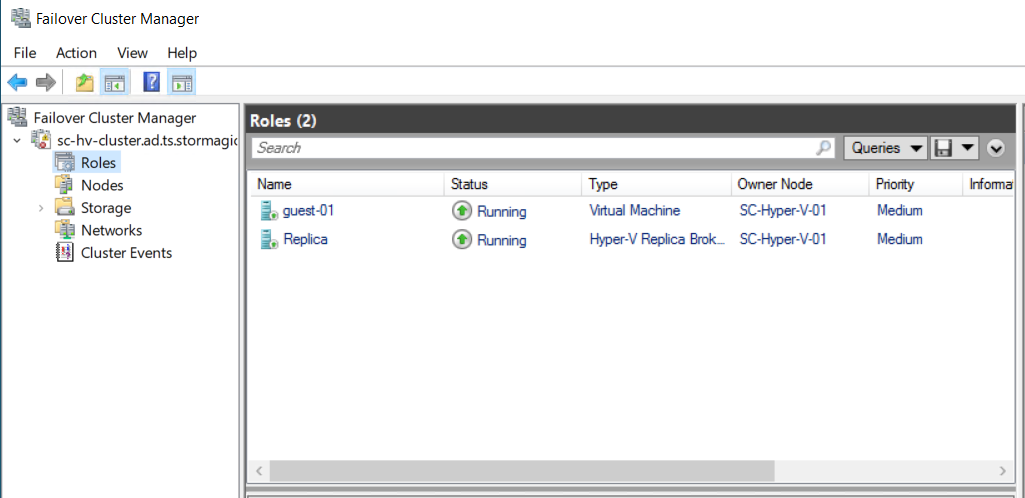The width and height of the screenshot is (1025, 498).
Task: Open Help via blue question mark icon
Action: click(151, 82)
